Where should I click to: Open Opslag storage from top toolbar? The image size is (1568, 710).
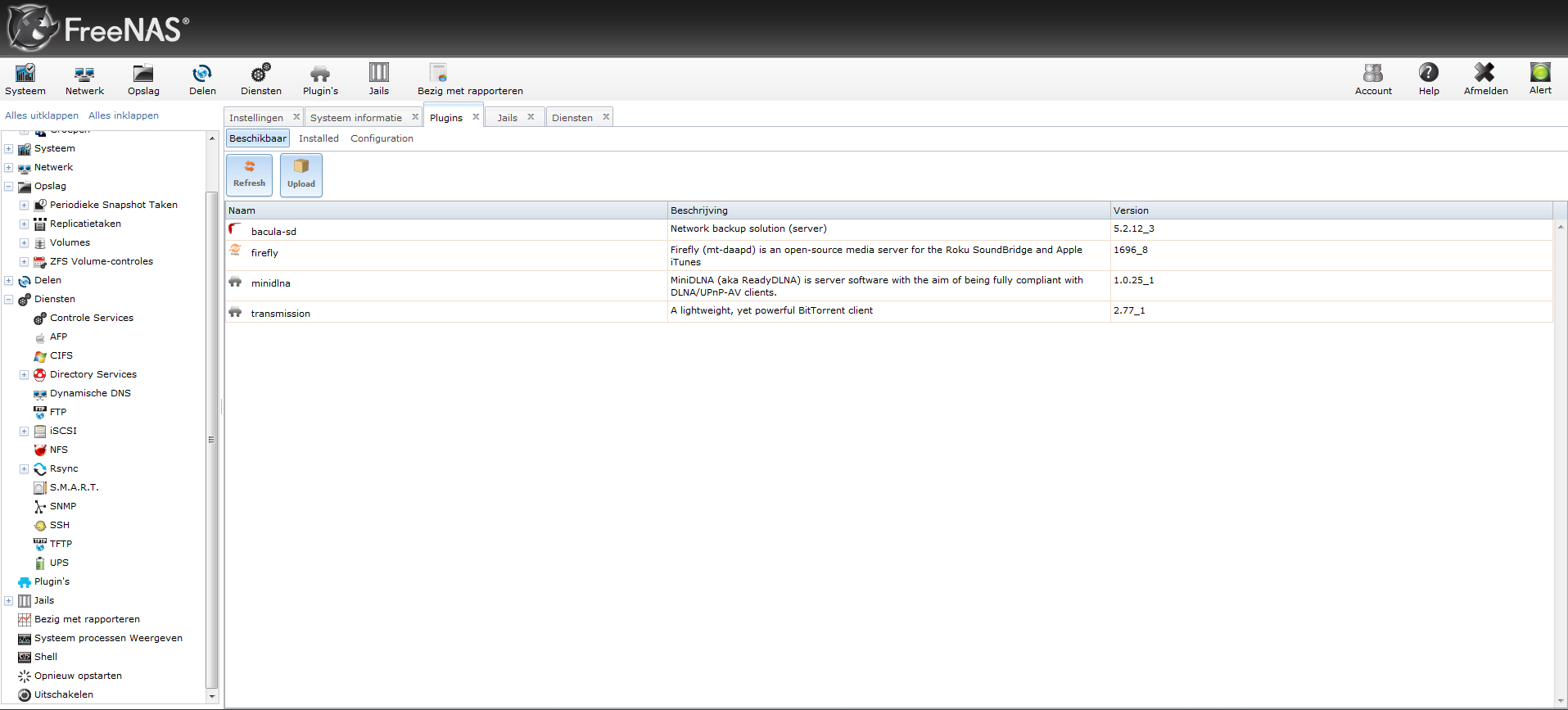point(143,79)
